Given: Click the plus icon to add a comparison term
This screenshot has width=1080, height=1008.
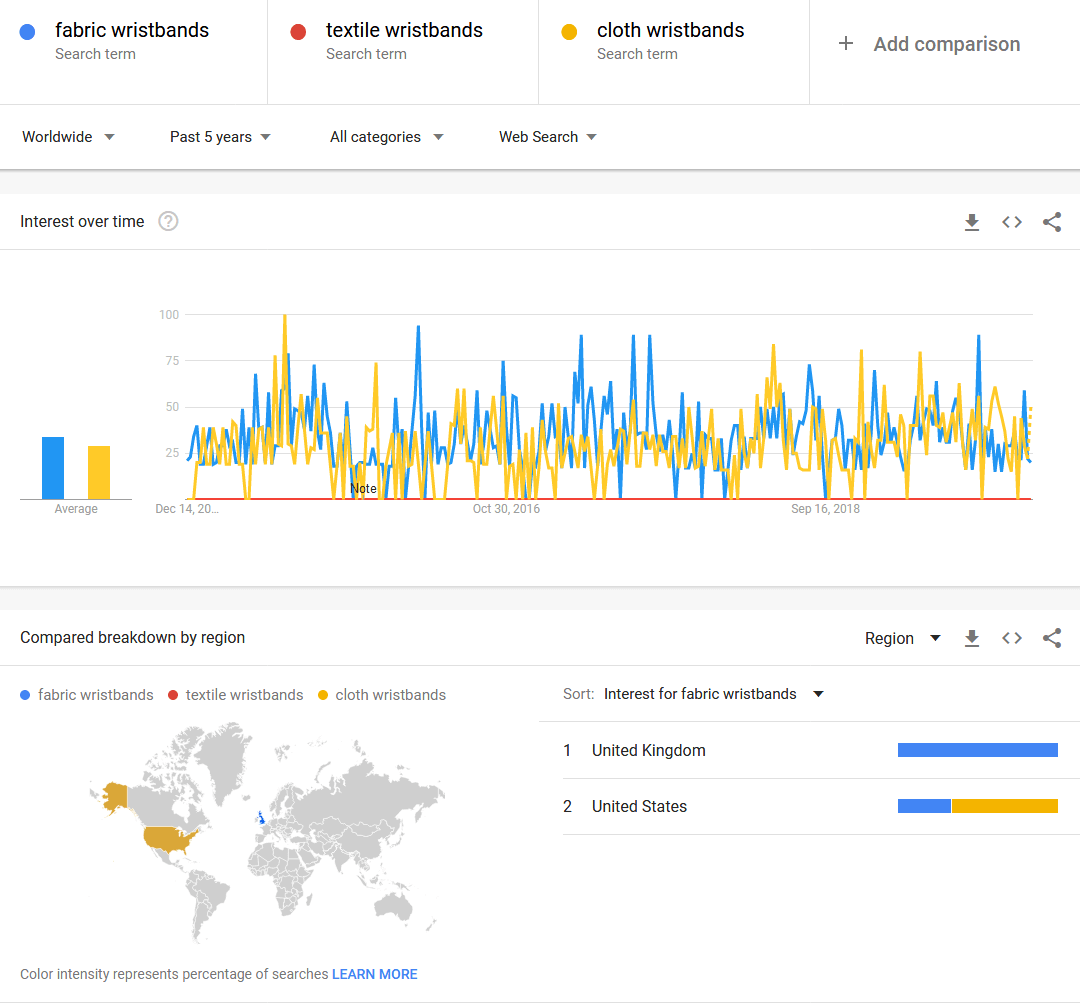Looking at the screenshot, I should coord(846,44).
